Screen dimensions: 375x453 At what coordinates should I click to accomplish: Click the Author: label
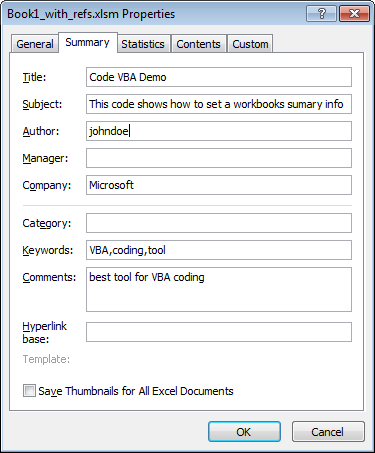(41, 131)
